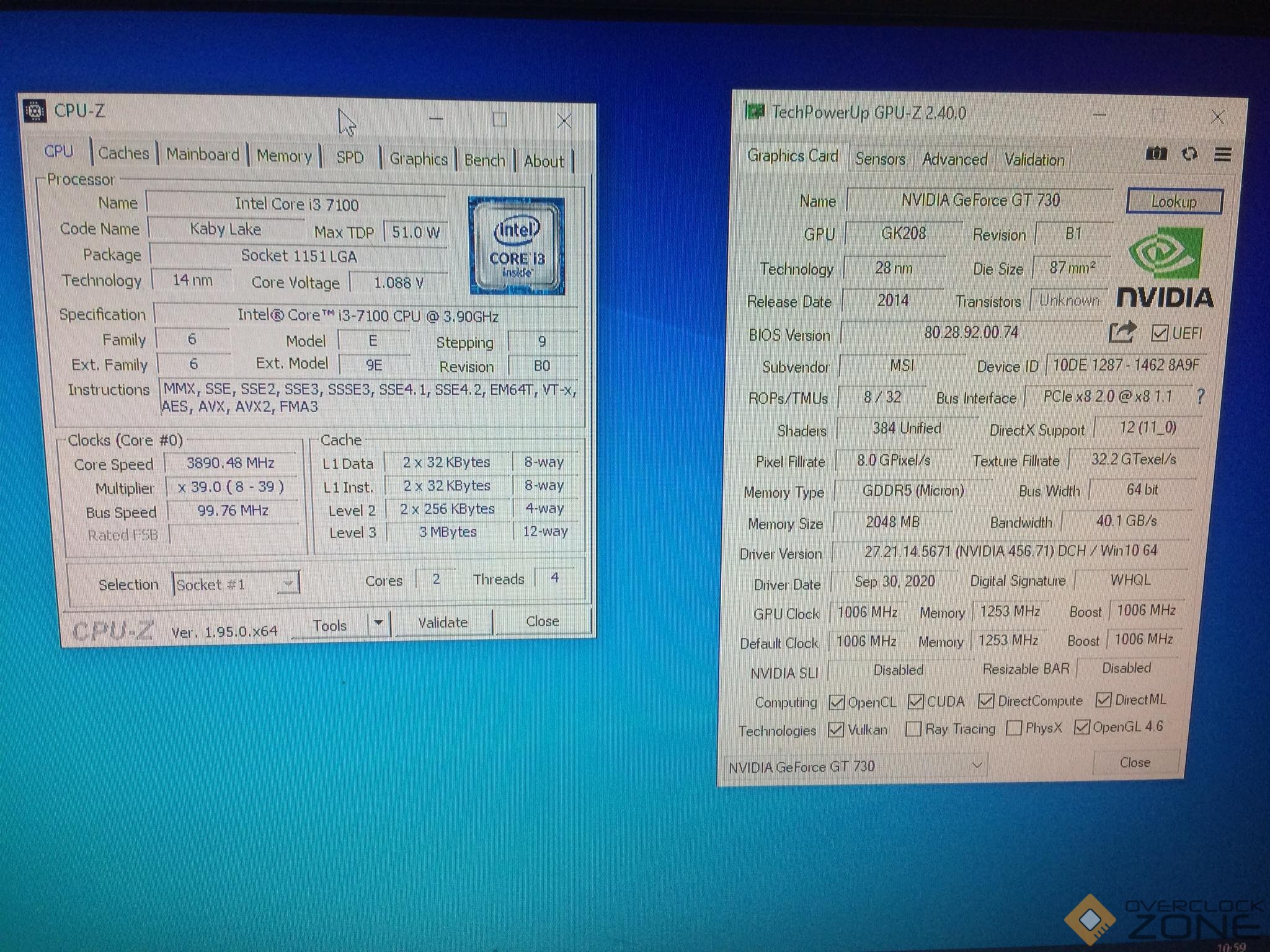Expand the Tools dropdown arrow
This screenshot has height=952, width=1270.
[x=378, y=623]
